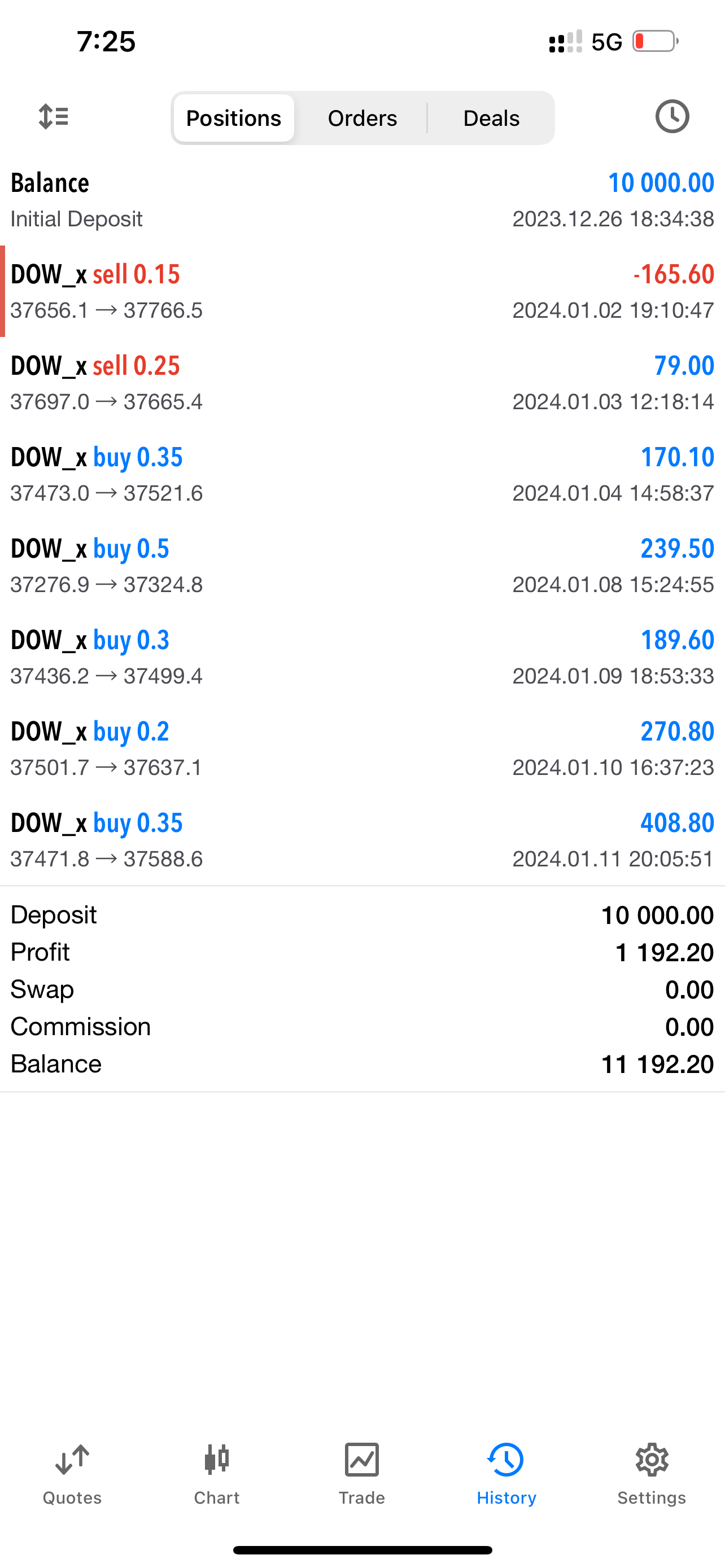Tap the 170.10 profit position row
The width and height of the screenshot is (725, 1568).
click(x=362, y=475)
